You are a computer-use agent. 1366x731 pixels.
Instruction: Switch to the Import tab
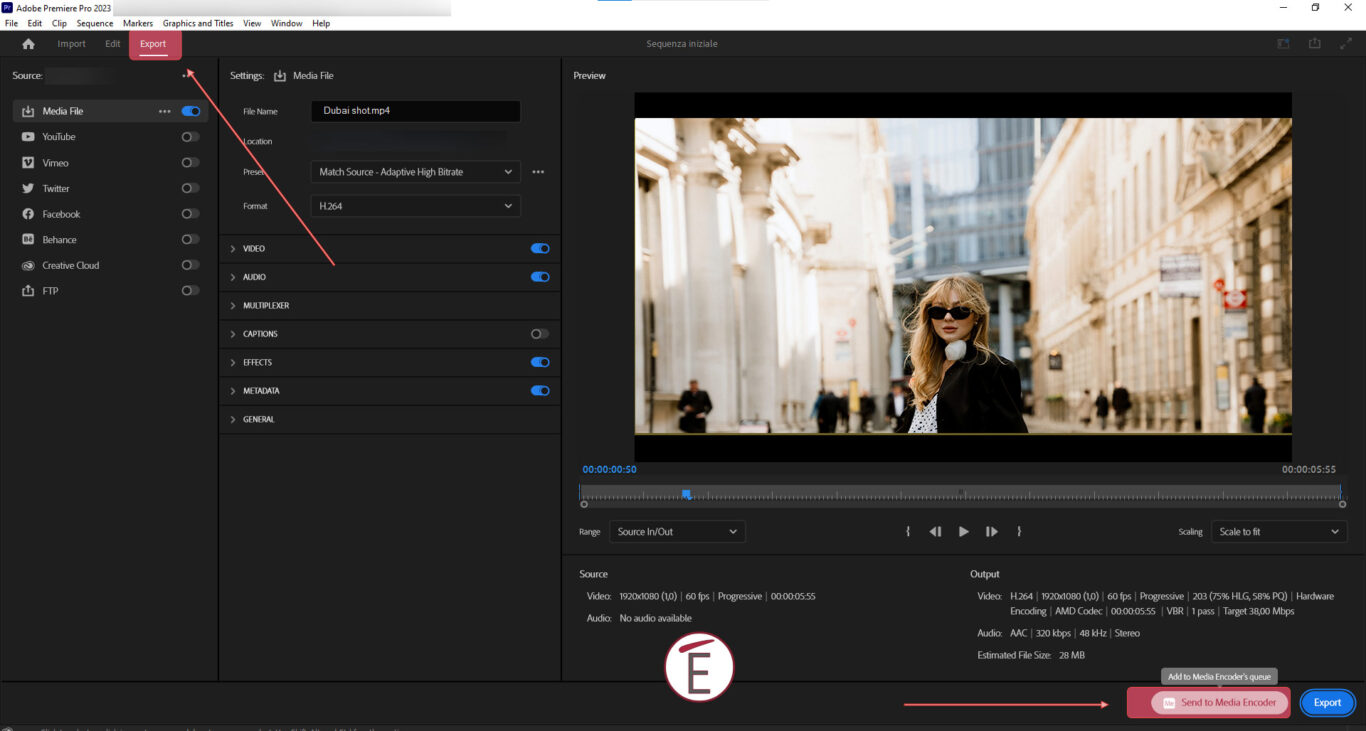(71, 44)
